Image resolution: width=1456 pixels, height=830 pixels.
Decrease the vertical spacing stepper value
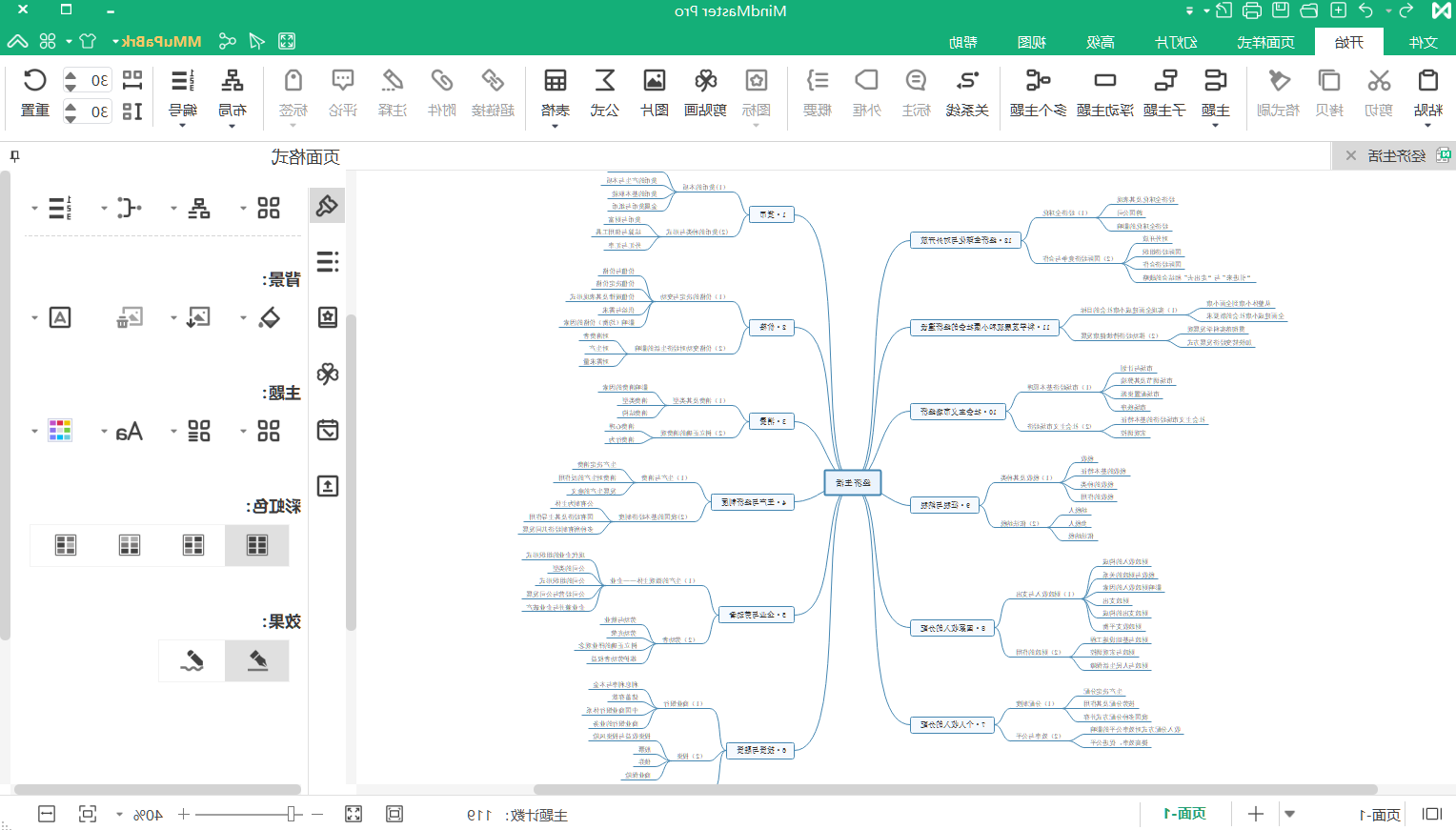click(71, 118)
